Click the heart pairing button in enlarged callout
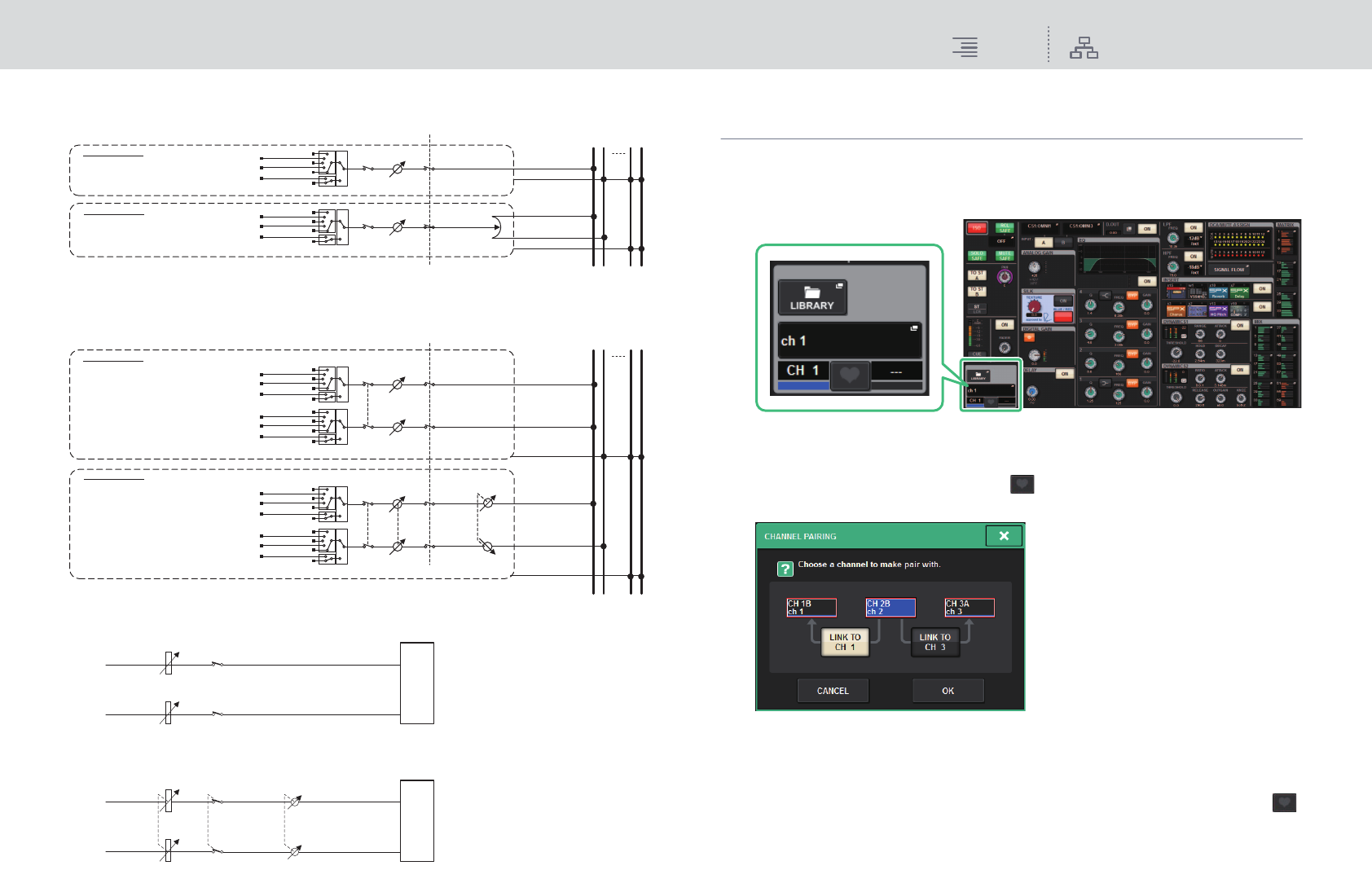1372x870 pixels. pyautogui.click(x=850, y=375)
